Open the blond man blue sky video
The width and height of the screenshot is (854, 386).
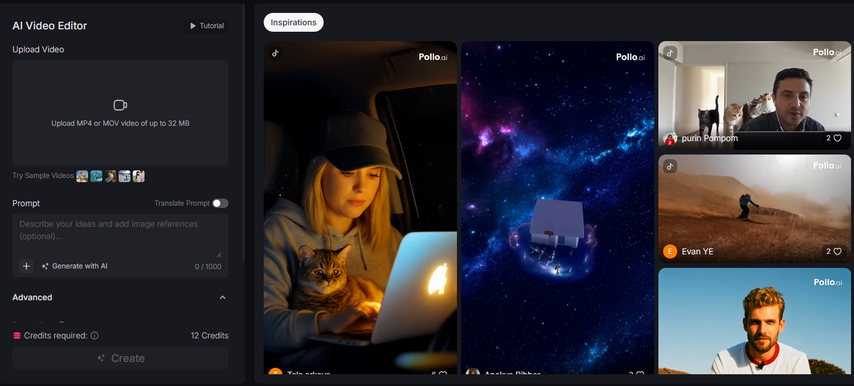pyautogui.click(x=754, y=321)
